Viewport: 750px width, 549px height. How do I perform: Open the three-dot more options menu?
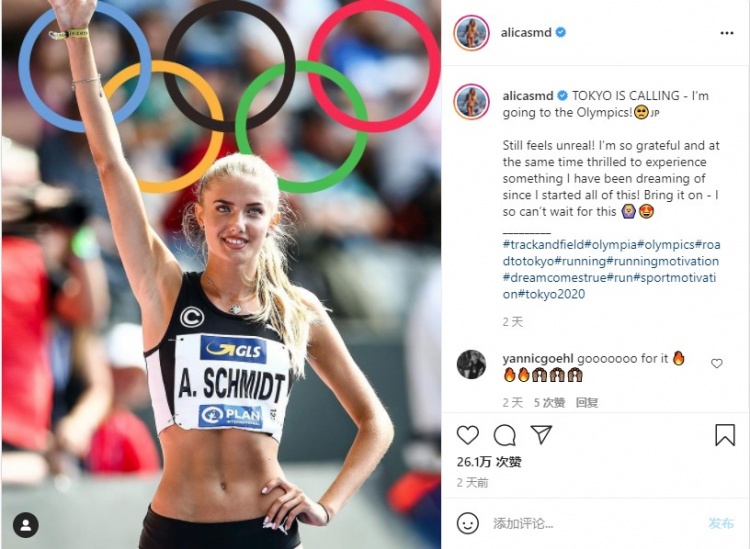[x=727, y=33]
